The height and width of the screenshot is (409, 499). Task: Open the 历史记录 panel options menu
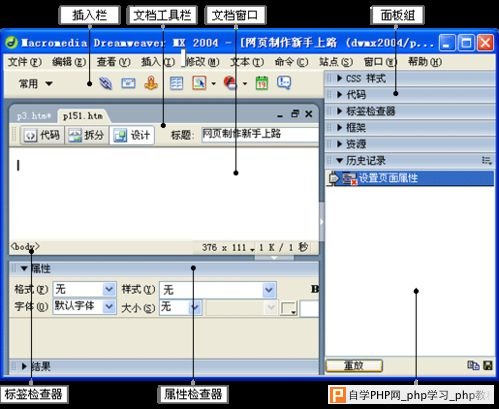[487, 161]
